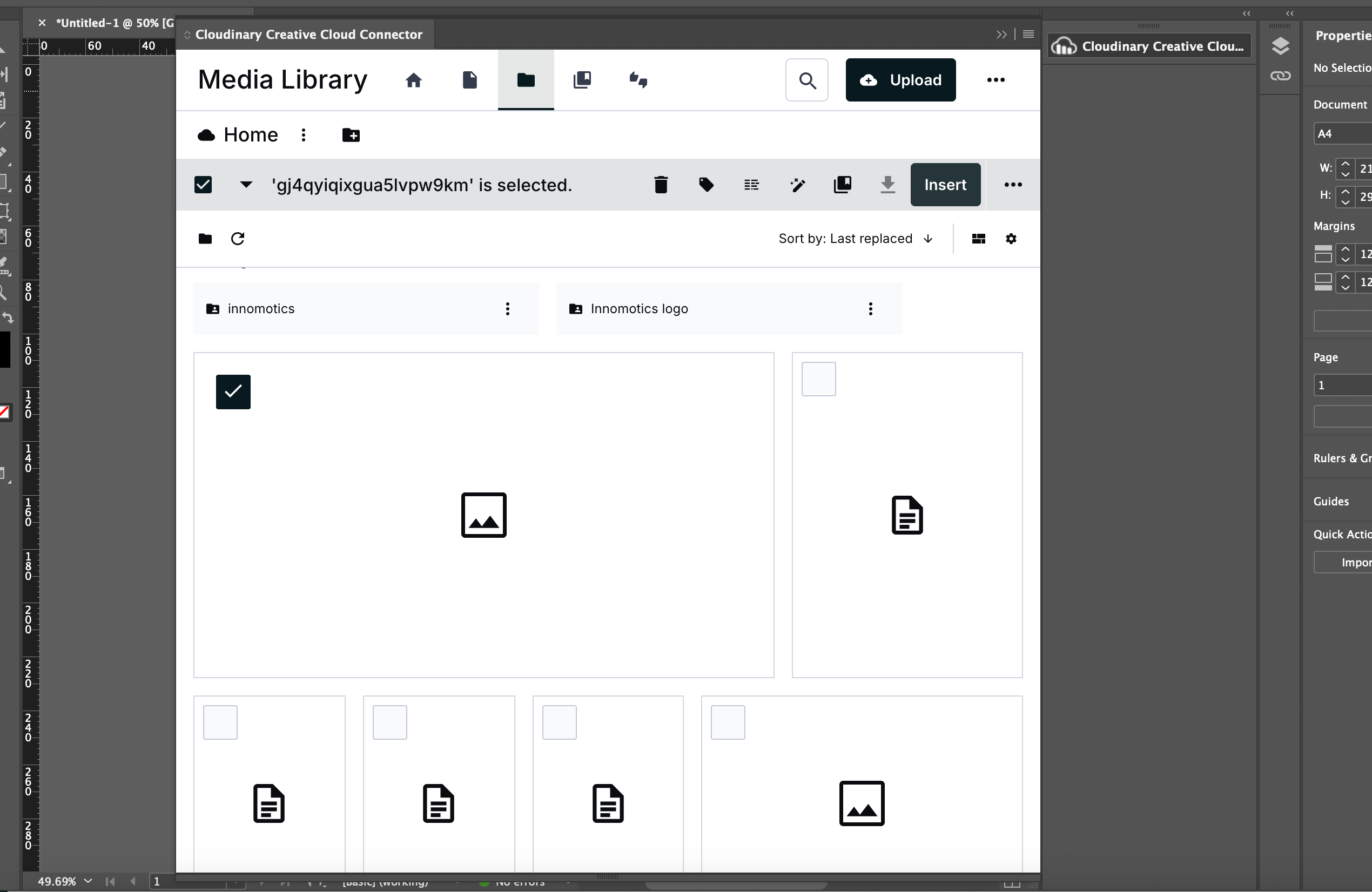Viewport: 1372px width, 892px height.
Task: Delete the selected asset with the trash icon
Action: click(x=661, y=185)
